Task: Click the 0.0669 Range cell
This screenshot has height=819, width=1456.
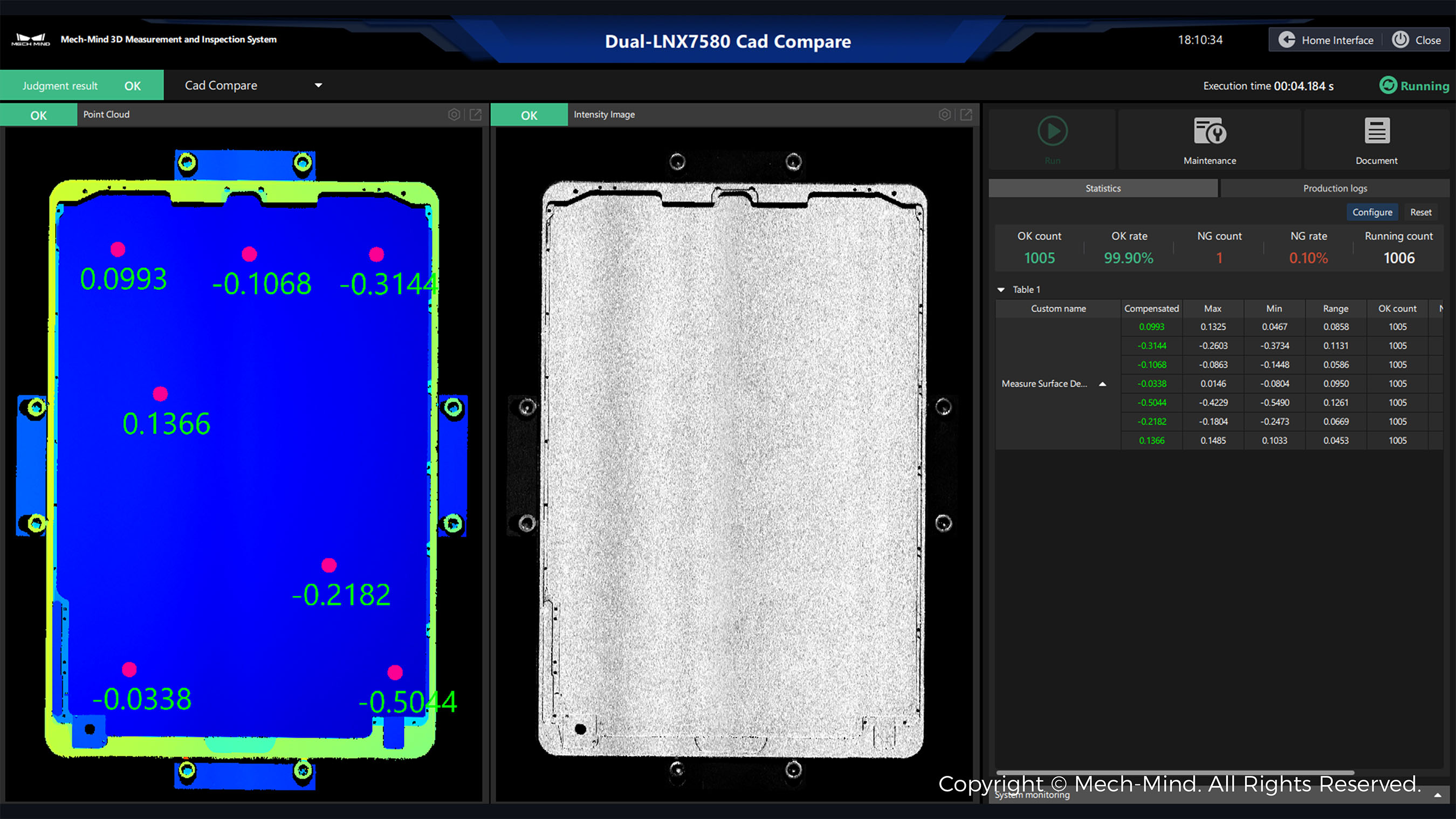Action: pyautogui.click(x=1336, y=422)
